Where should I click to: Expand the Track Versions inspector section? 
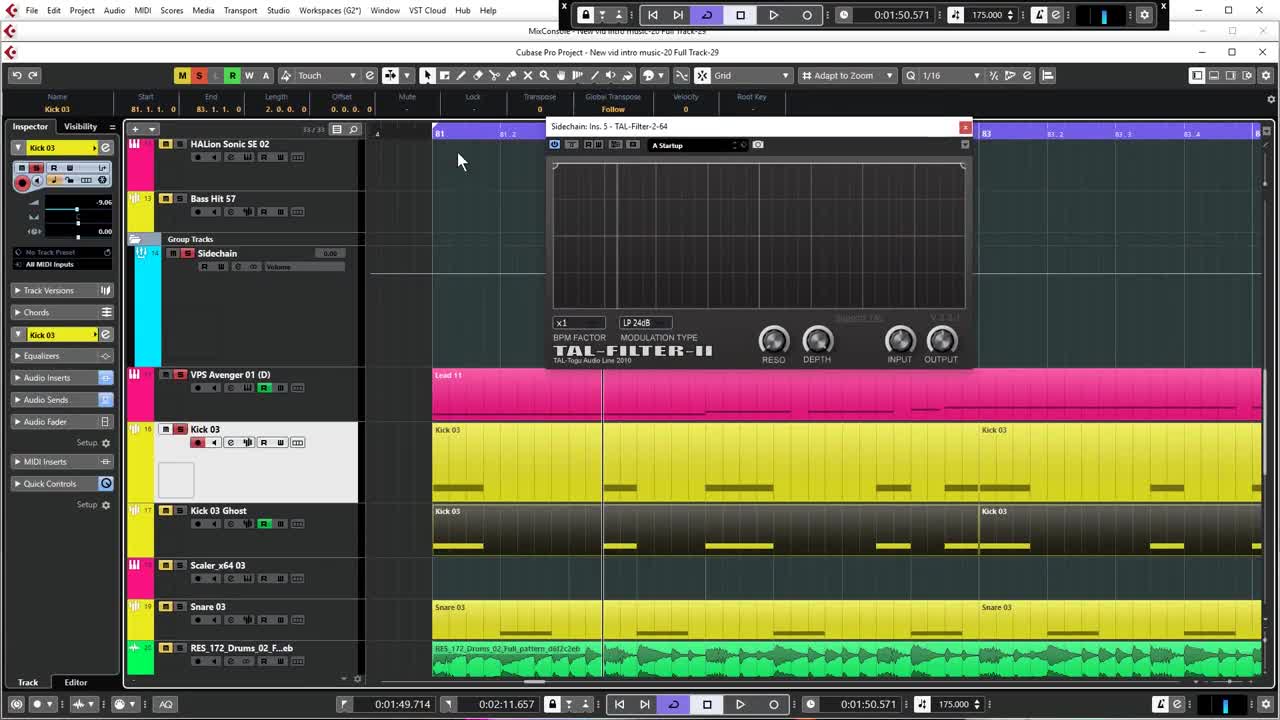(x=62, y=290)
